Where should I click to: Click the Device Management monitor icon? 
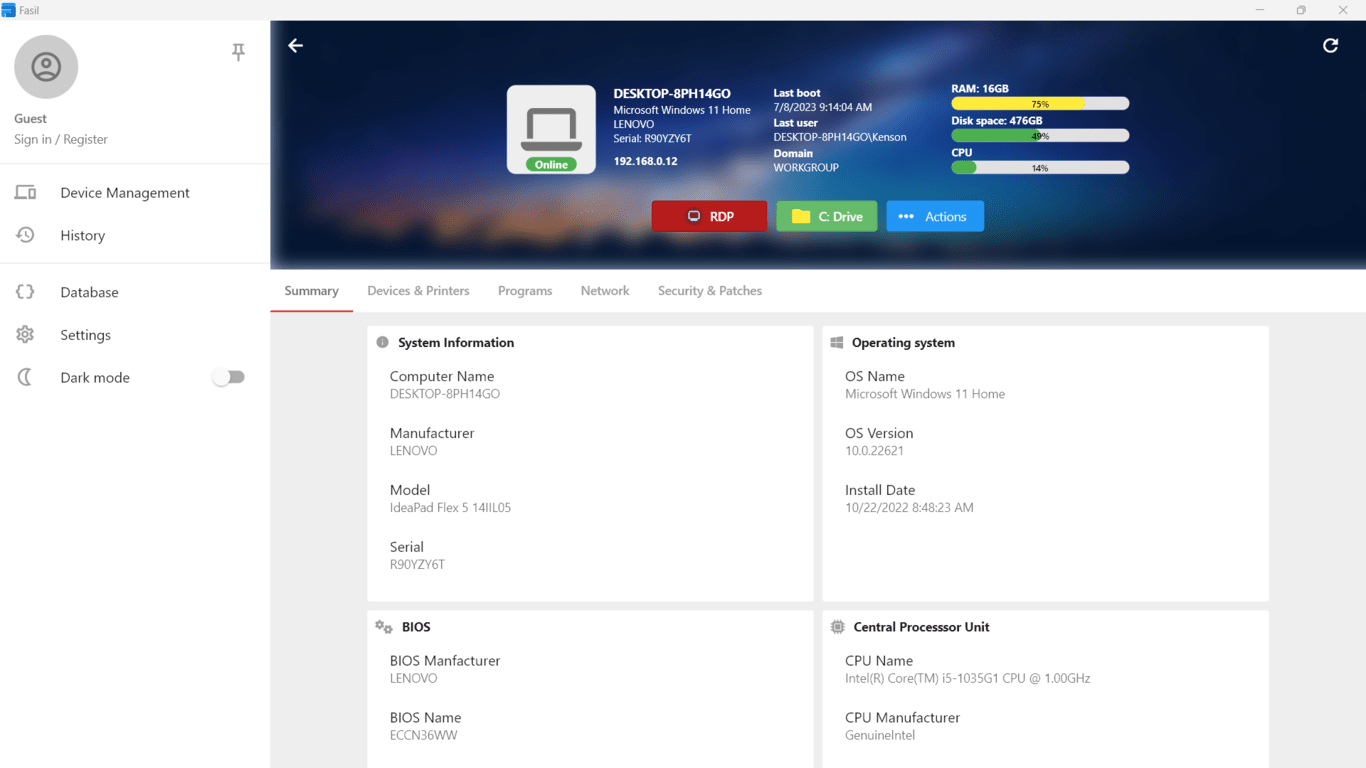pyautogui.click(x=25, y=192)
